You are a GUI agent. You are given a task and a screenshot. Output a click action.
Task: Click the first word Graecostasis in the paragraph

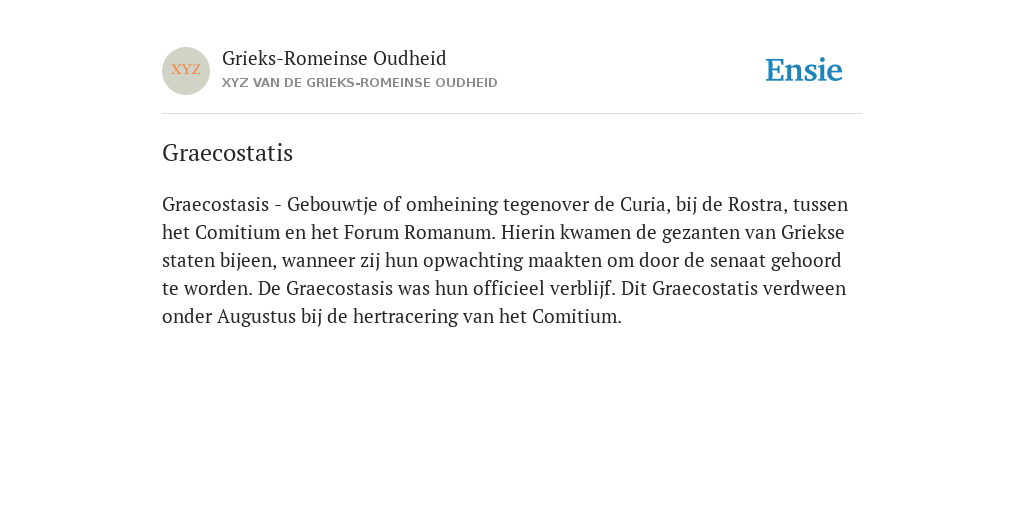pos(216,205)
